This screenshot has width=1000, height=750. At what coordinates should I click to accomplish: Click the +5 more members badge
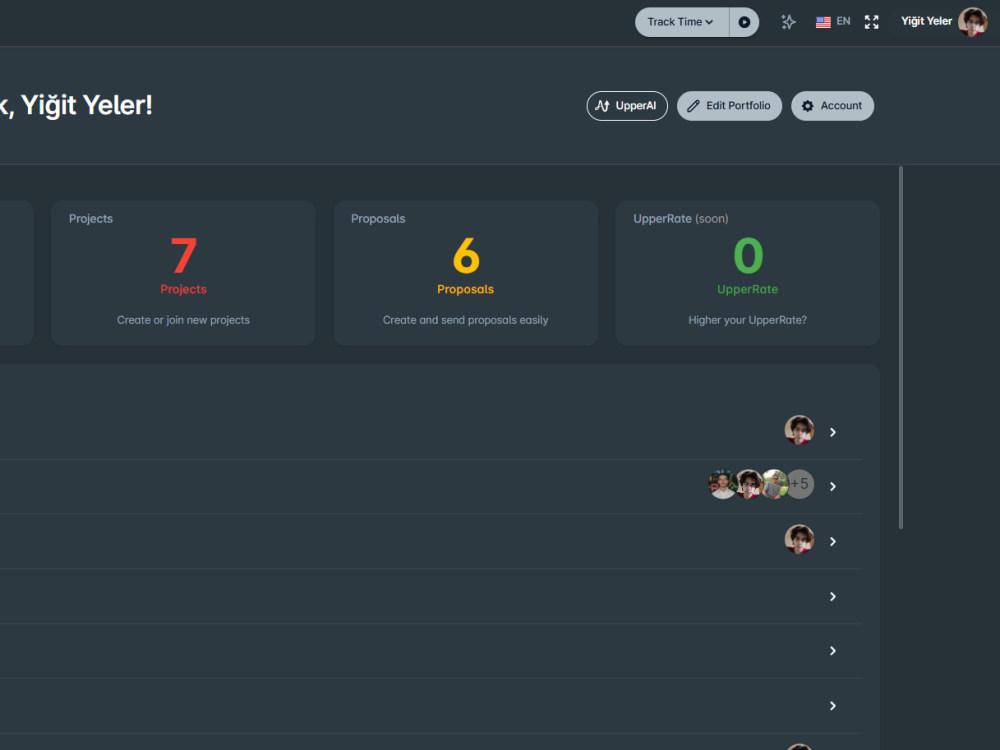tap(800, 484)
